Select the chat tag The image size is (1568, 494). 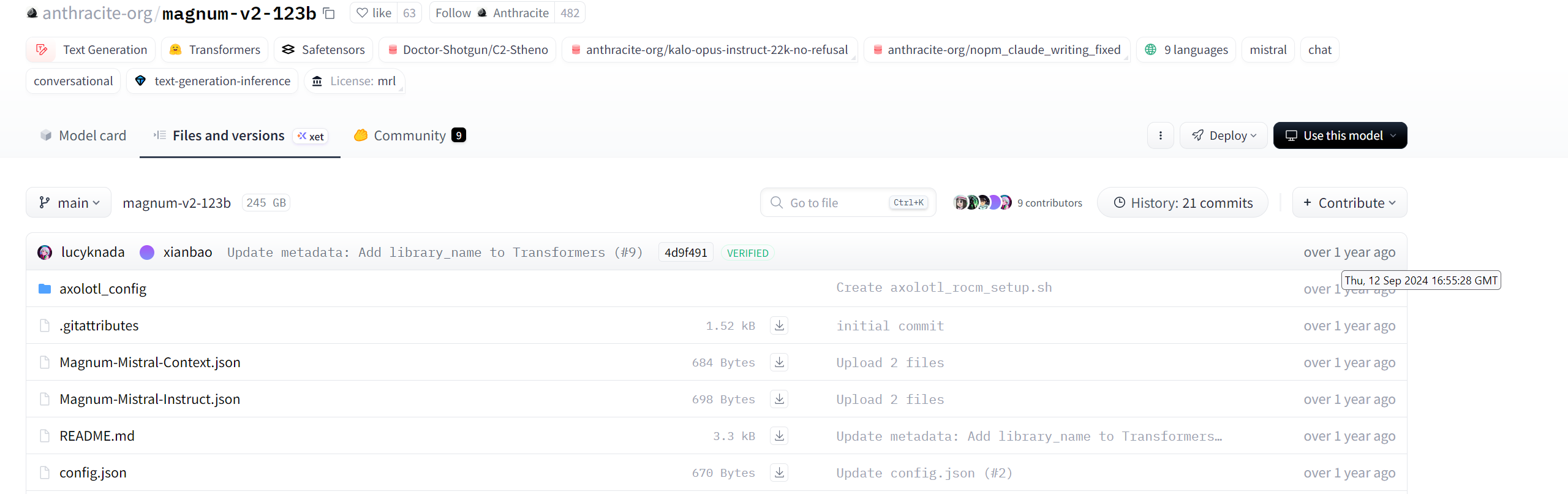click(x=1319, y=50)
